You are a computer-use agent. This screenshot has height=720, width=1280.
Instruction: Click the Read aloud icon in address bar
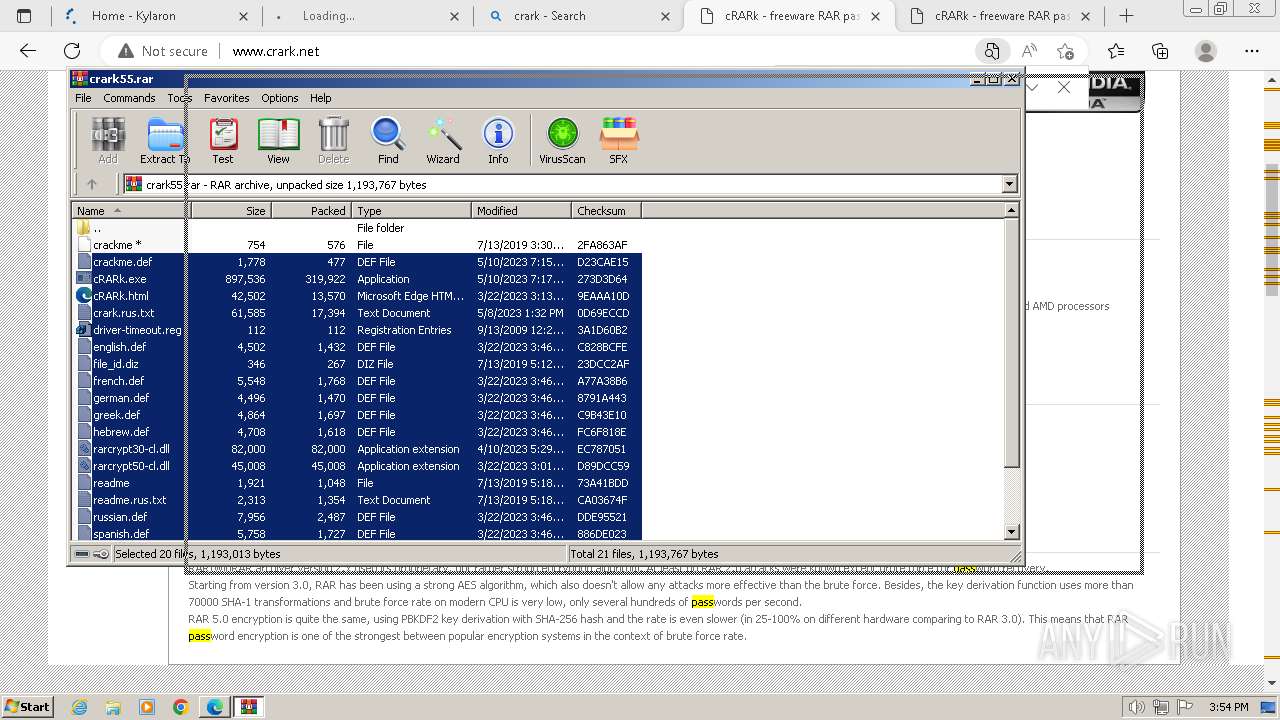point(1029,51)
